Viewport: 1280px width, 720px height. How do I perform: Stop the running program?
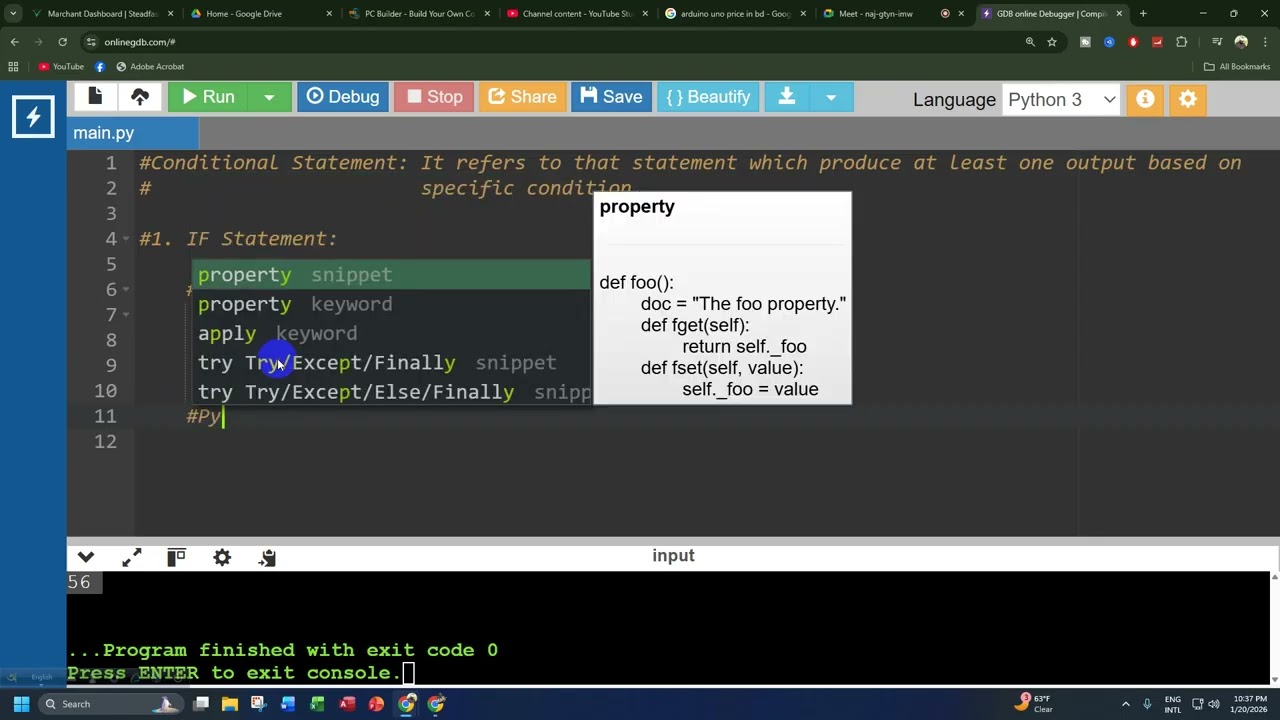pos(434,97)
